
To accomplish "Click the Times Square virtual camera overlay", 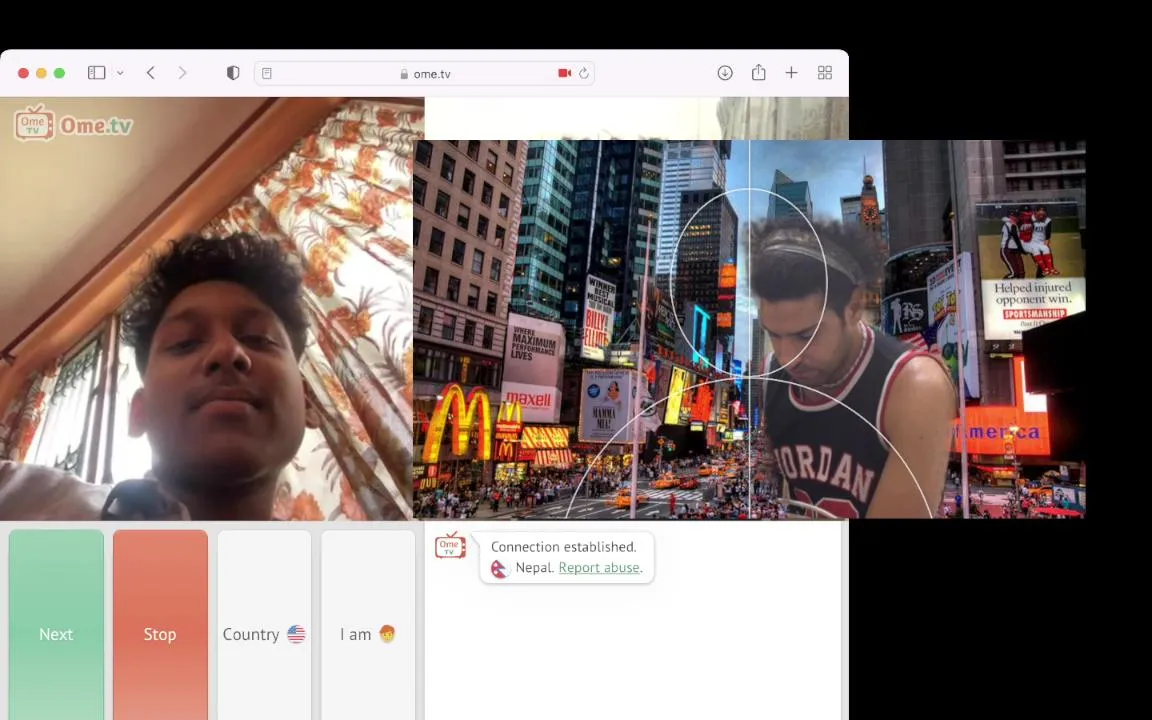I will (749, 329).
